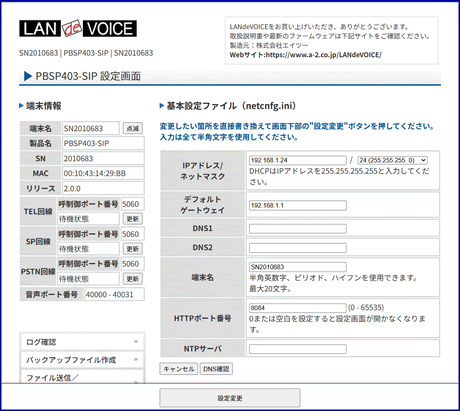Image resolution: width=460 pixels, height=411 pixels.
Task: Click PSTN回線 呼制御ポート番号 field 5060
Action: click(x=133, y=264)
